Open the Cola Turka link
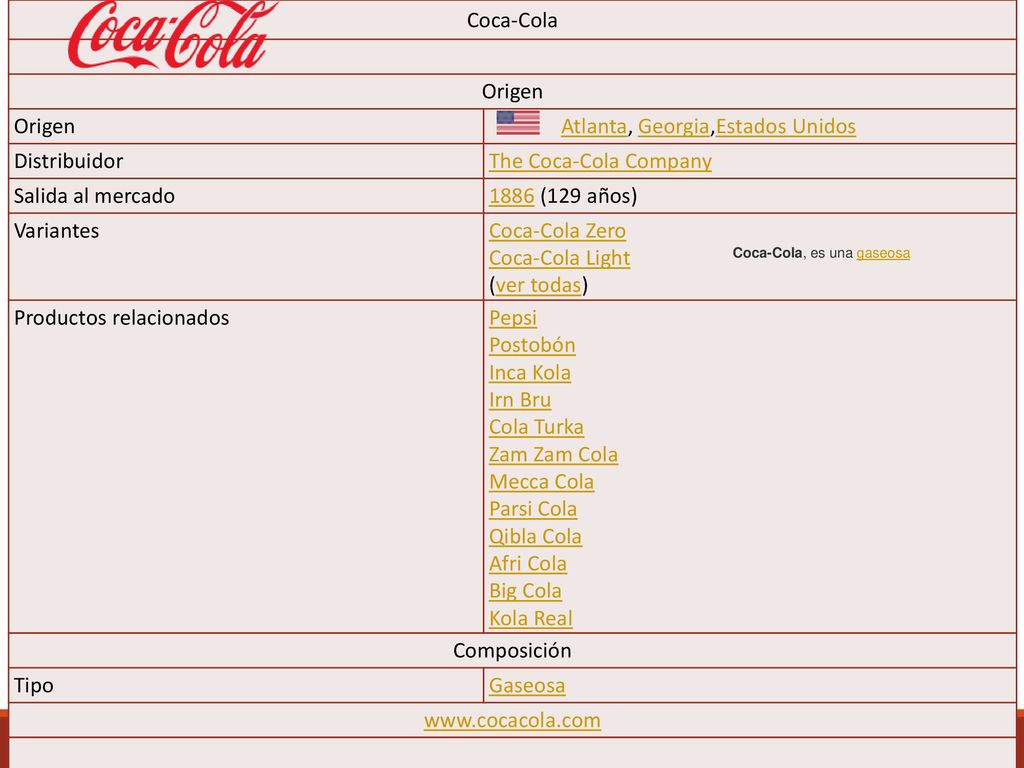 [536, 427]
